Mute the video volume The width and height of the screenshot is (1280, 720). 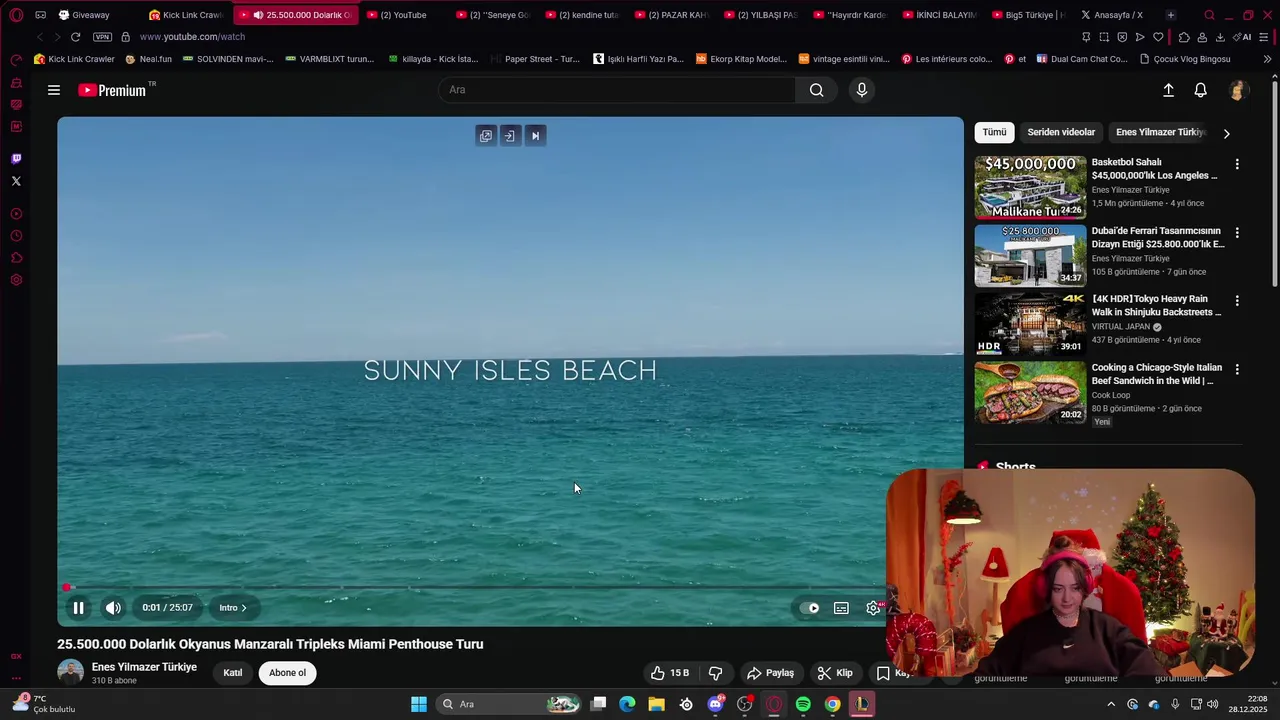pyautogui.click(x=114, y=608)
